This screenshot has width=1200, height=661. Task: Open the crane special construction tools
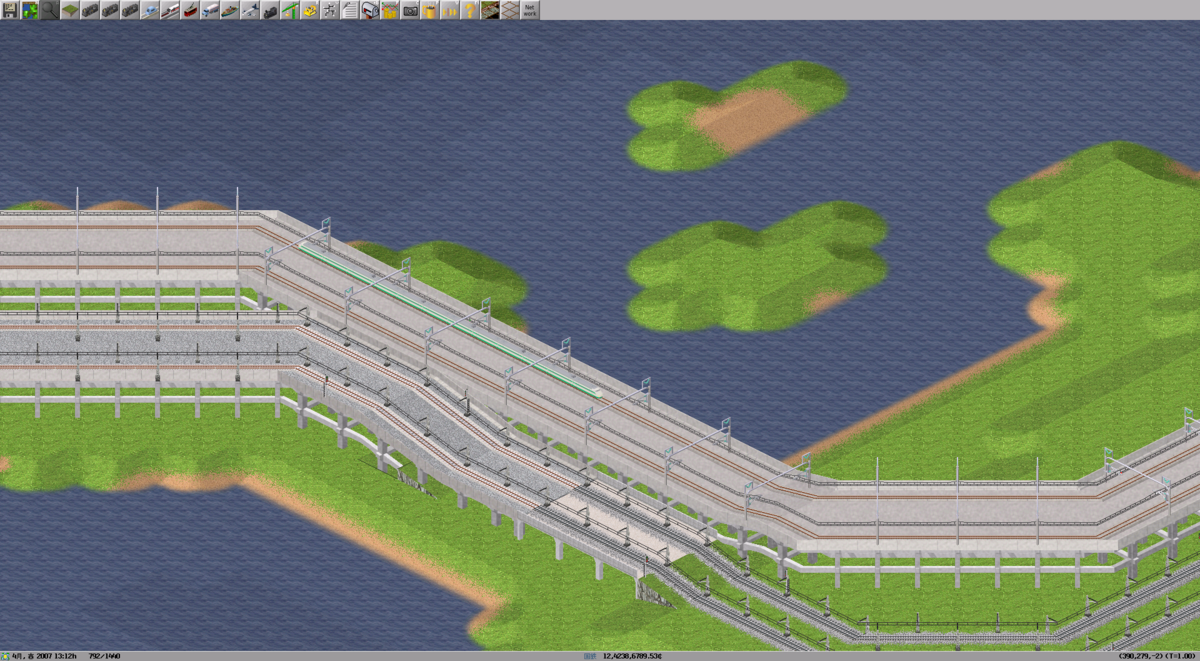point(290,10)
